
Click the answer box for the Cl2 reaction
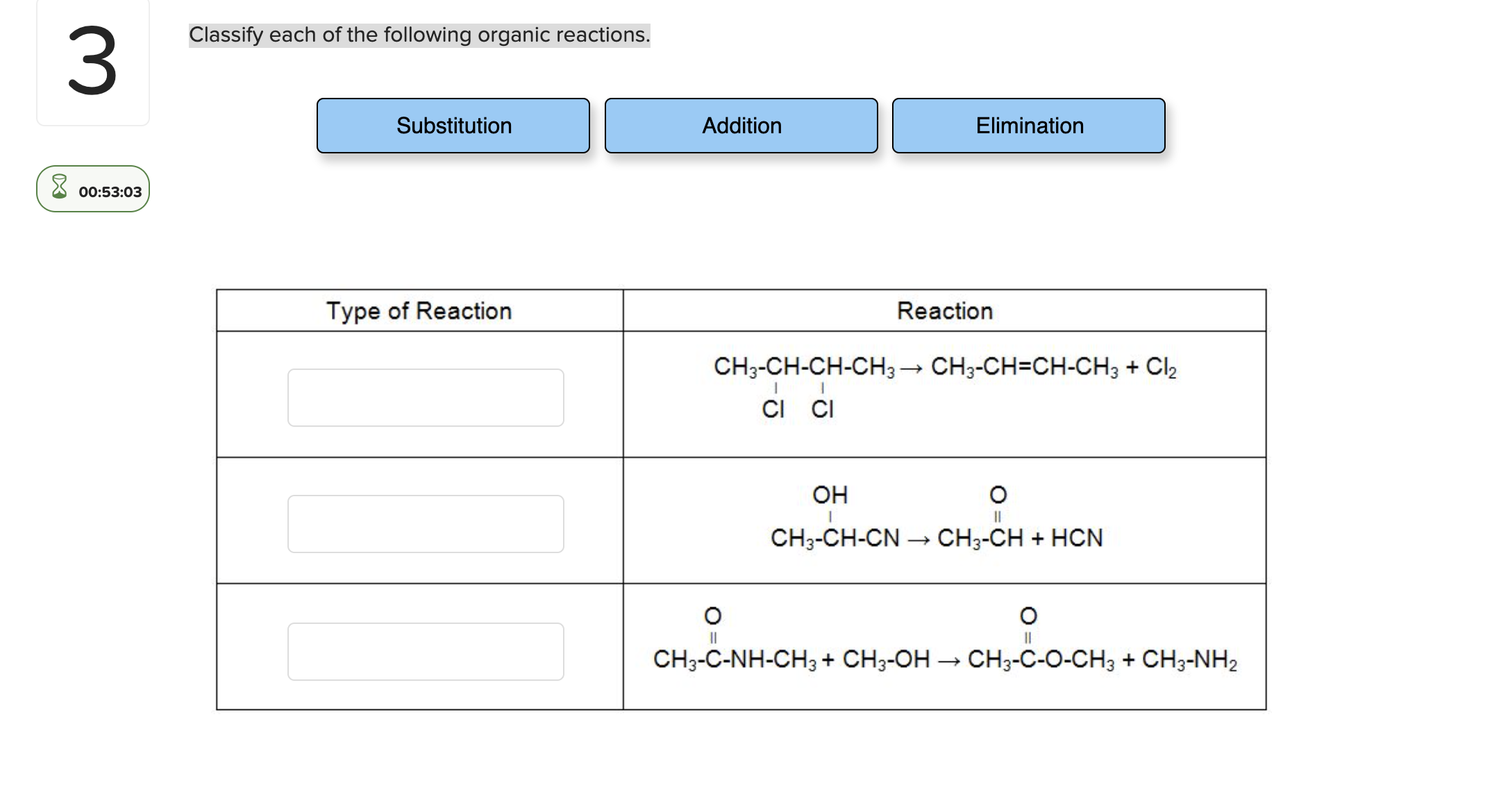[x=426, y=397]
